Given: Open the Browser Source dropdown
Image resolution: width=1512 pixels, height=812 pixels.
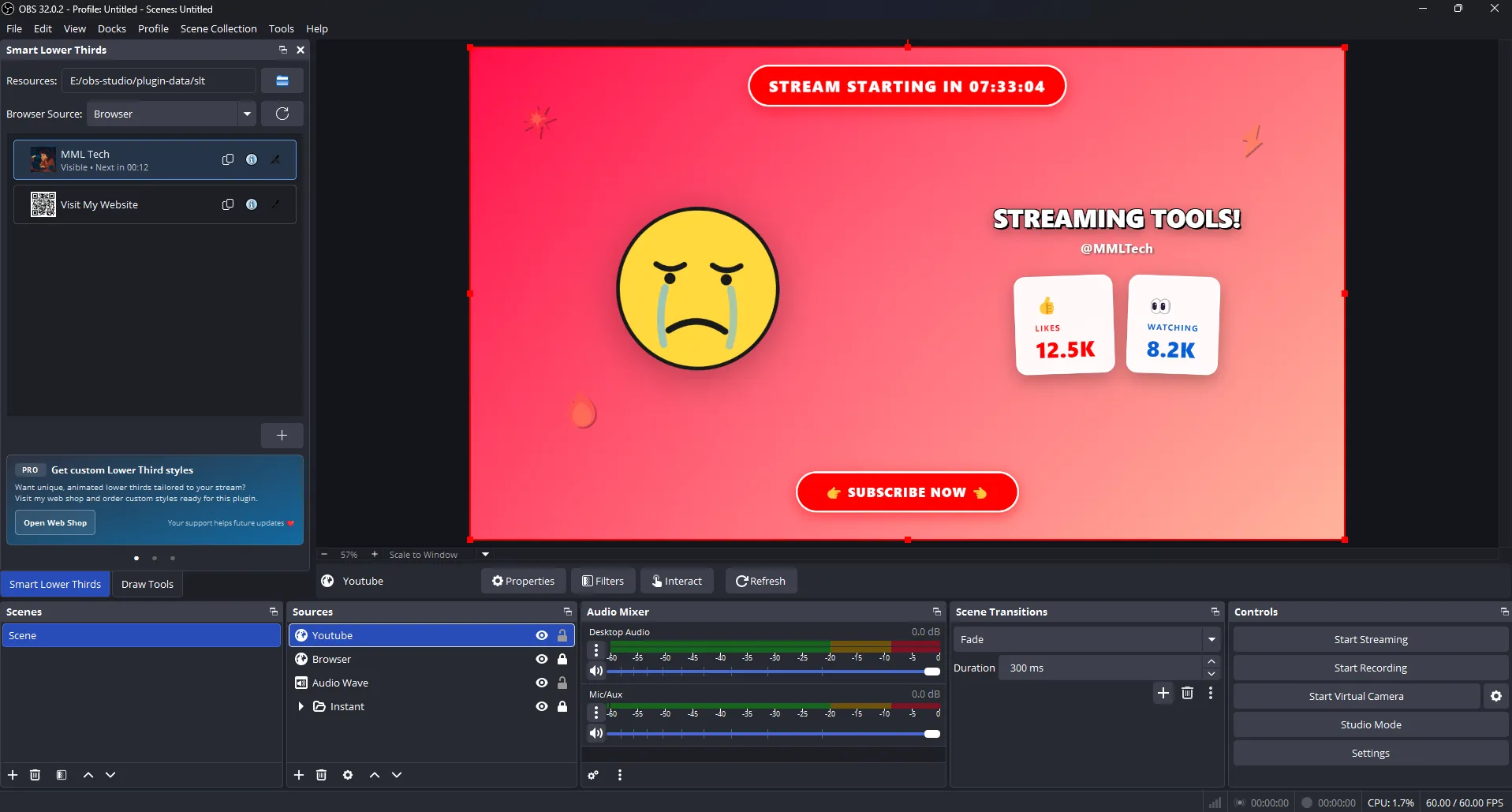Looking at the screenshot, I should coord(247,114).
